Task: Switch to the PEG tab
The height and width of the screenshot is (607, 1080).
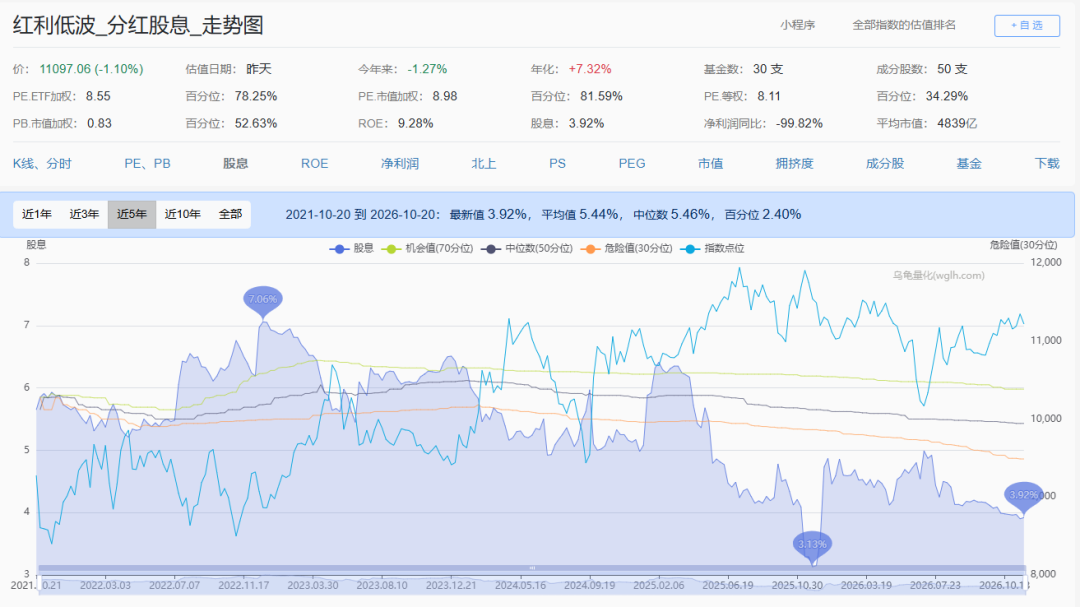Action: [632, 164]
